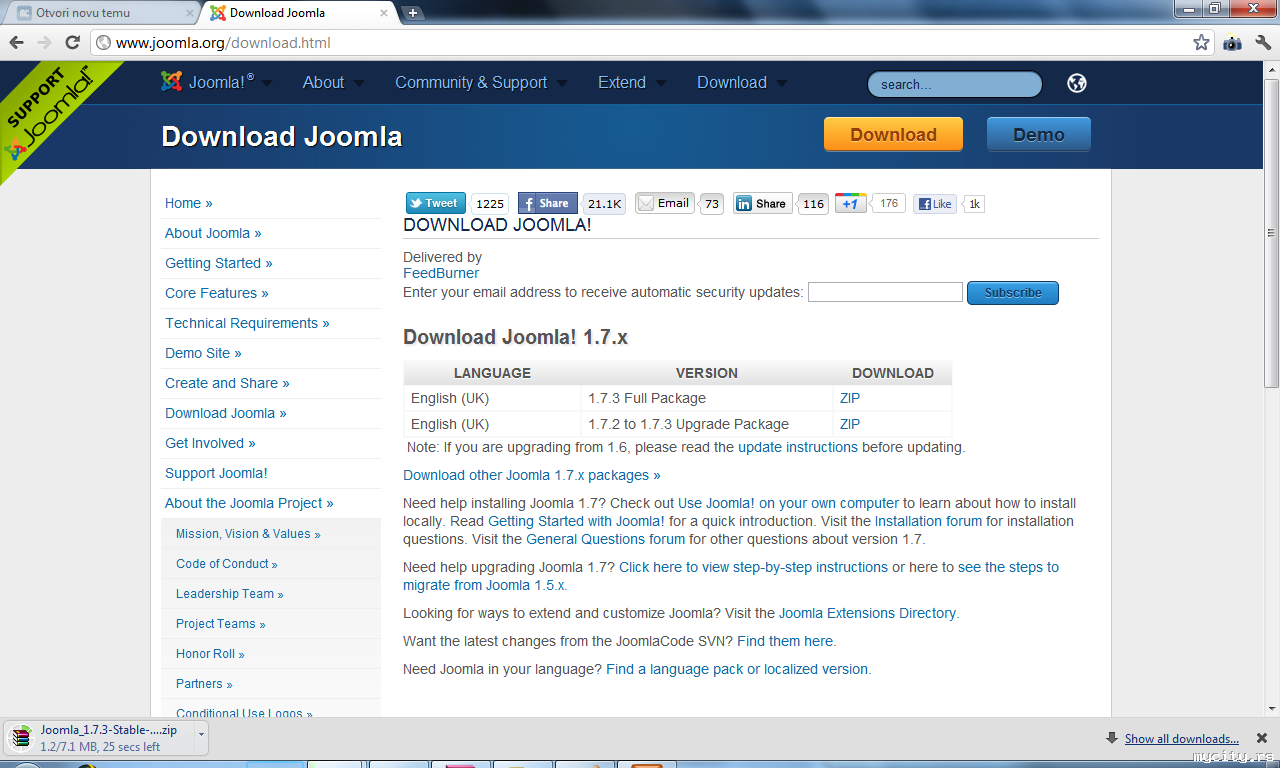
Task: Click the Facebook Share button
Action: 547,203
